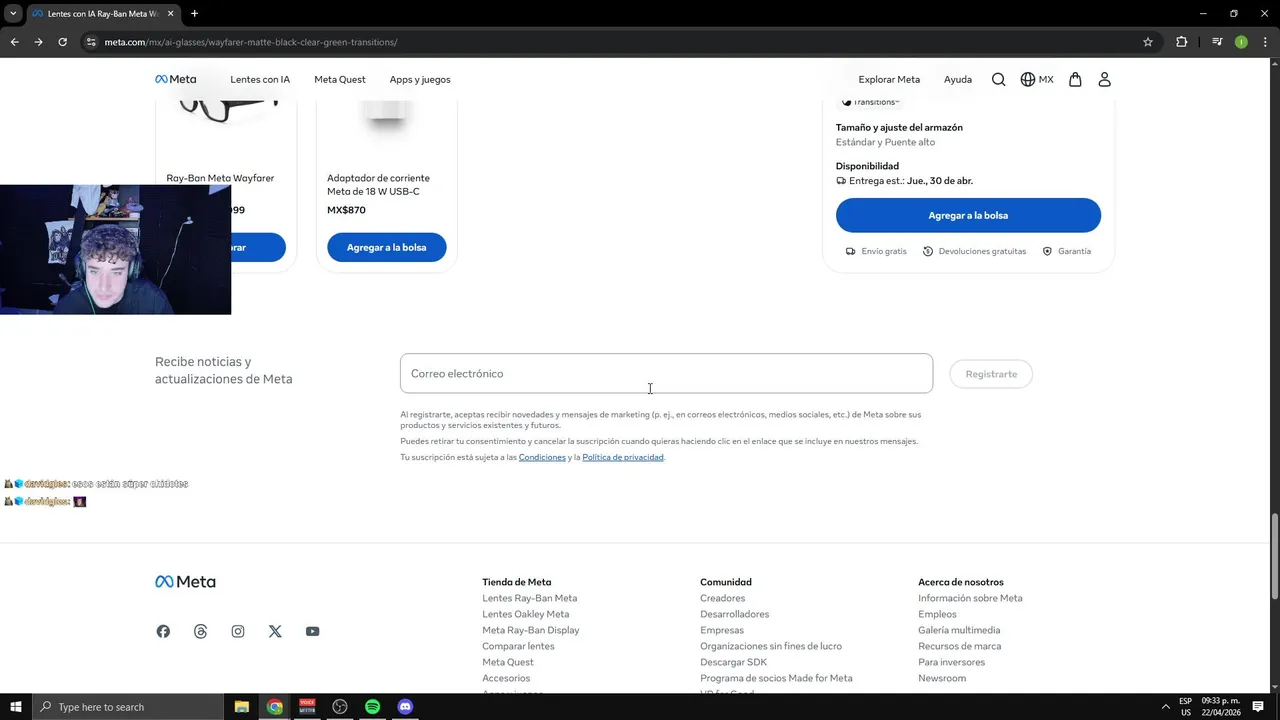Open the Lentes con IA menu

260,79
